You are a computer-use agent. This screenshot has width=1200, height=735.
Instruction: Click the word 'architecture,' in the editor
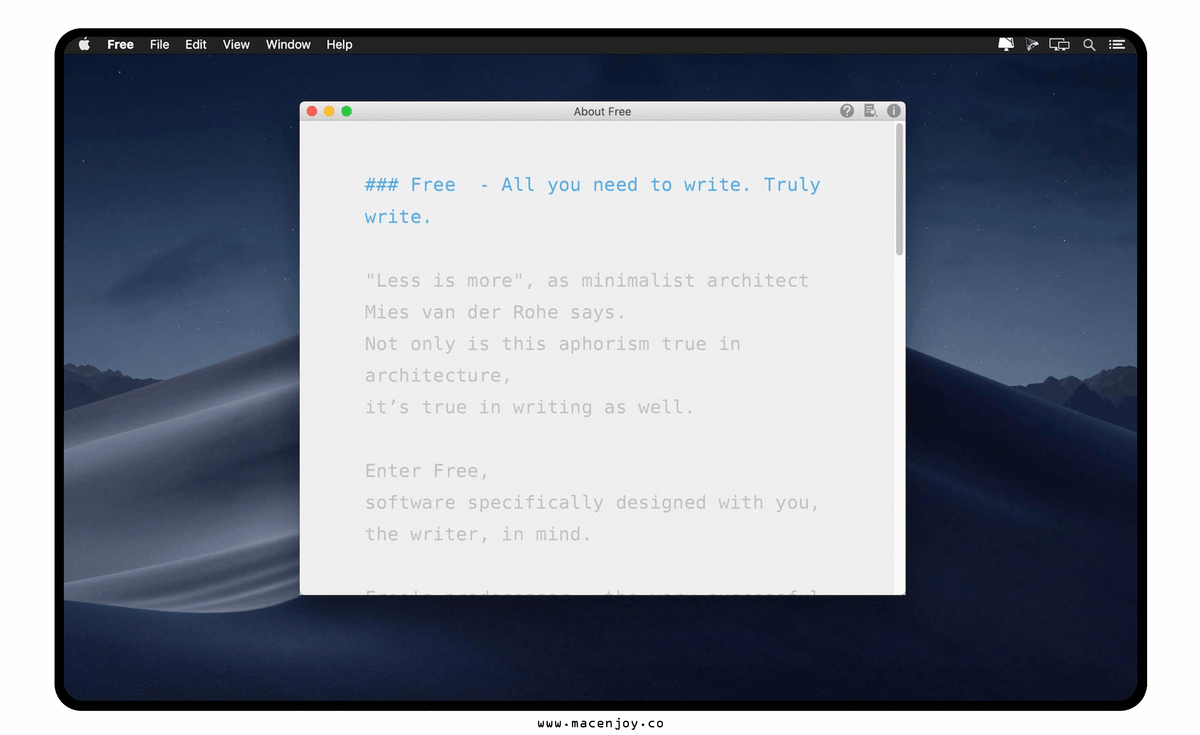[438, 376]
